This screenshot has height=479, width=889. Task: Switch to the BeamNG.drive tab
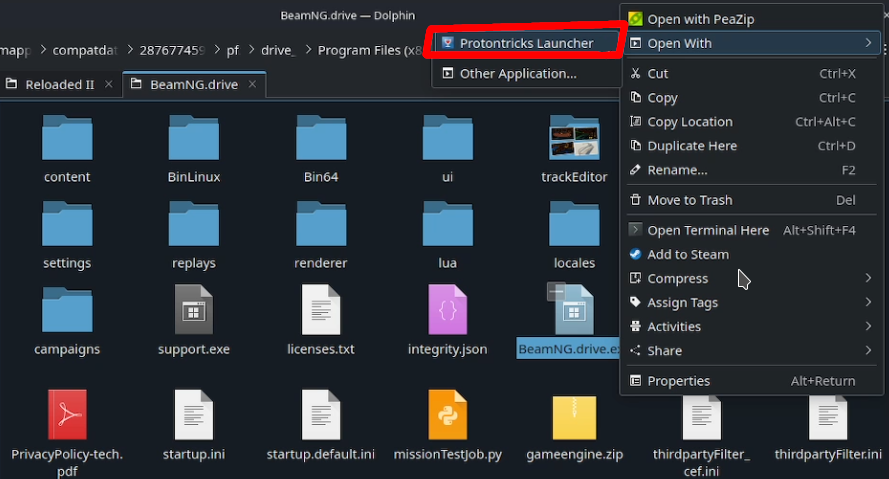(194, 84)
